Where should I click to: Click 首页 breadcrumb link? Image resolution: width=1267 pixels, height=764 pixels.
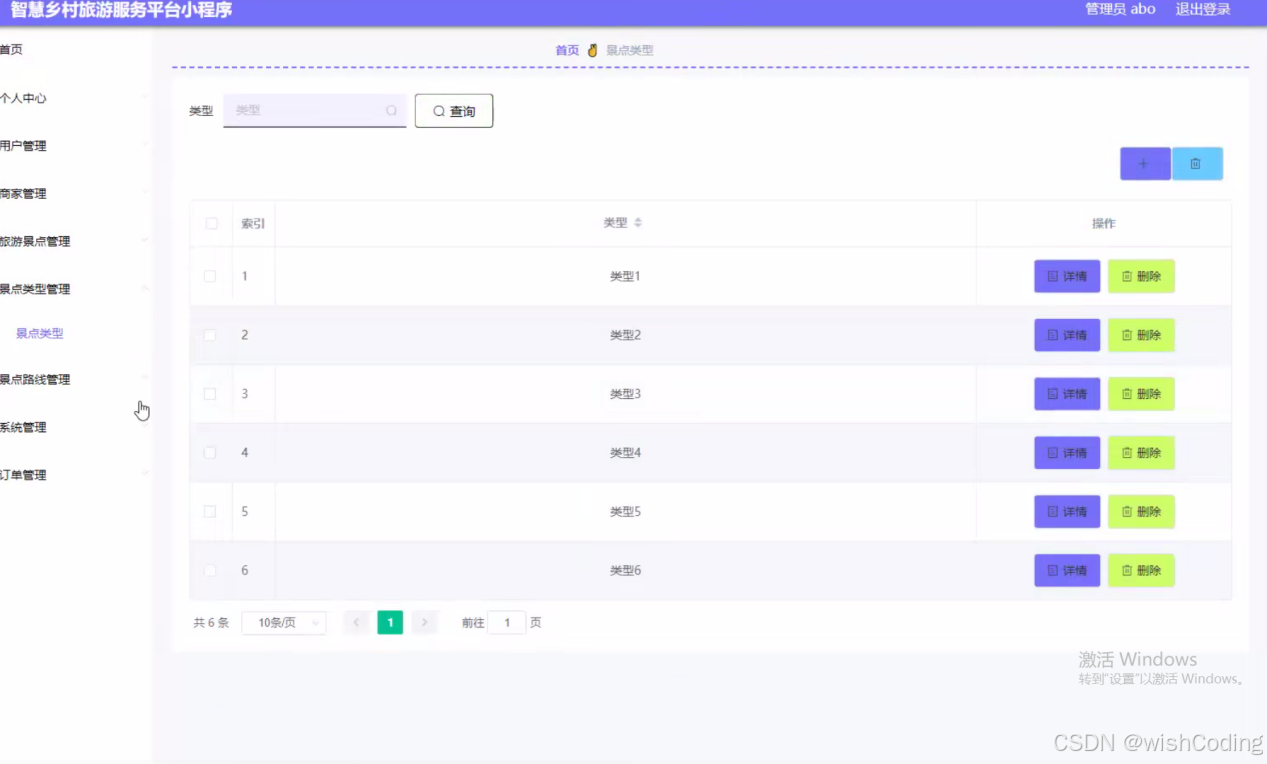pyautogui.click(x=567, y=50)
